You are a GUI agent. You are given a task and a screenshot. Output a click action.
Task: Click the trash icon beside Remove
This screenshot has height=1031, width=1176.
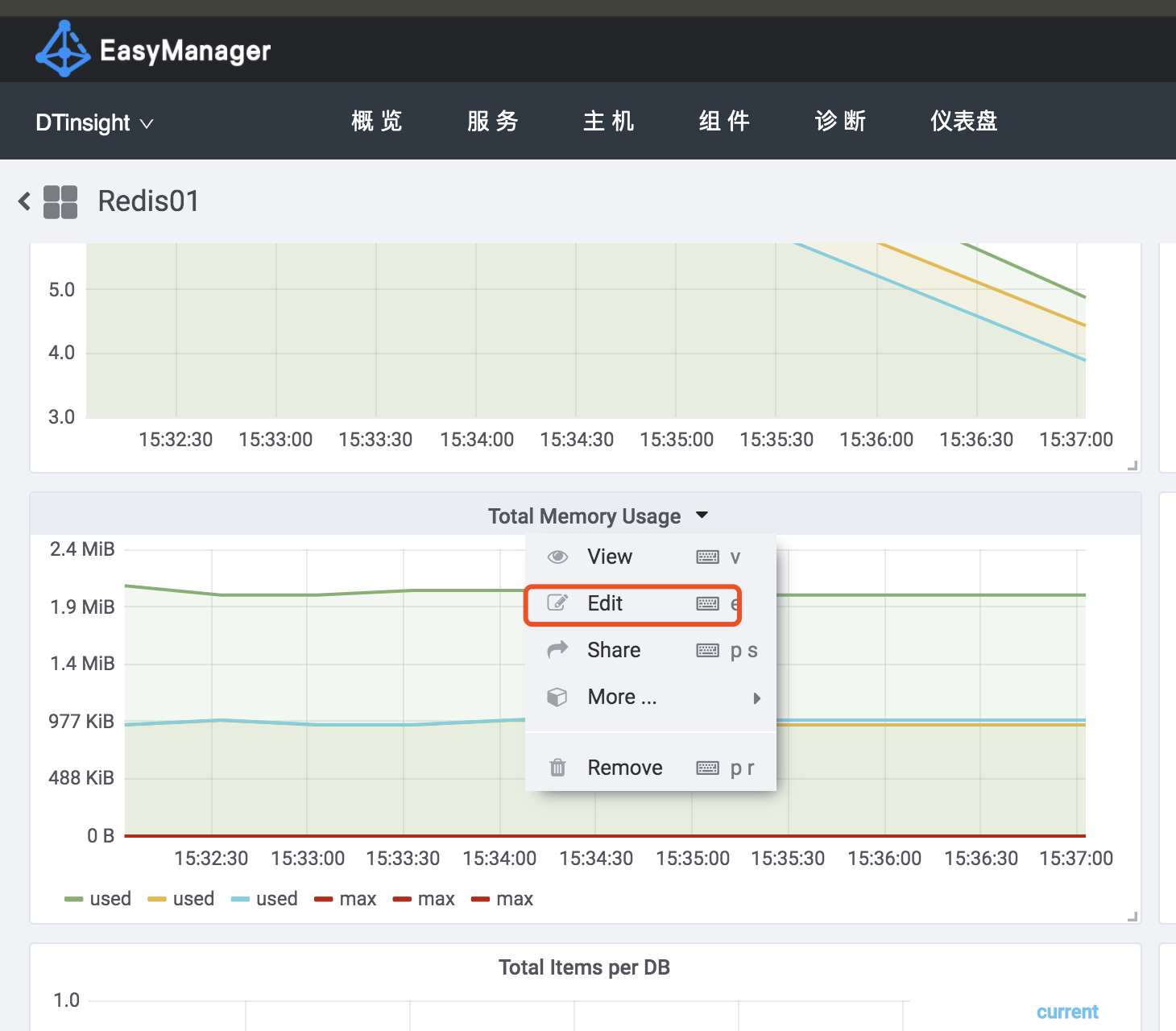[x=557, y=768]
